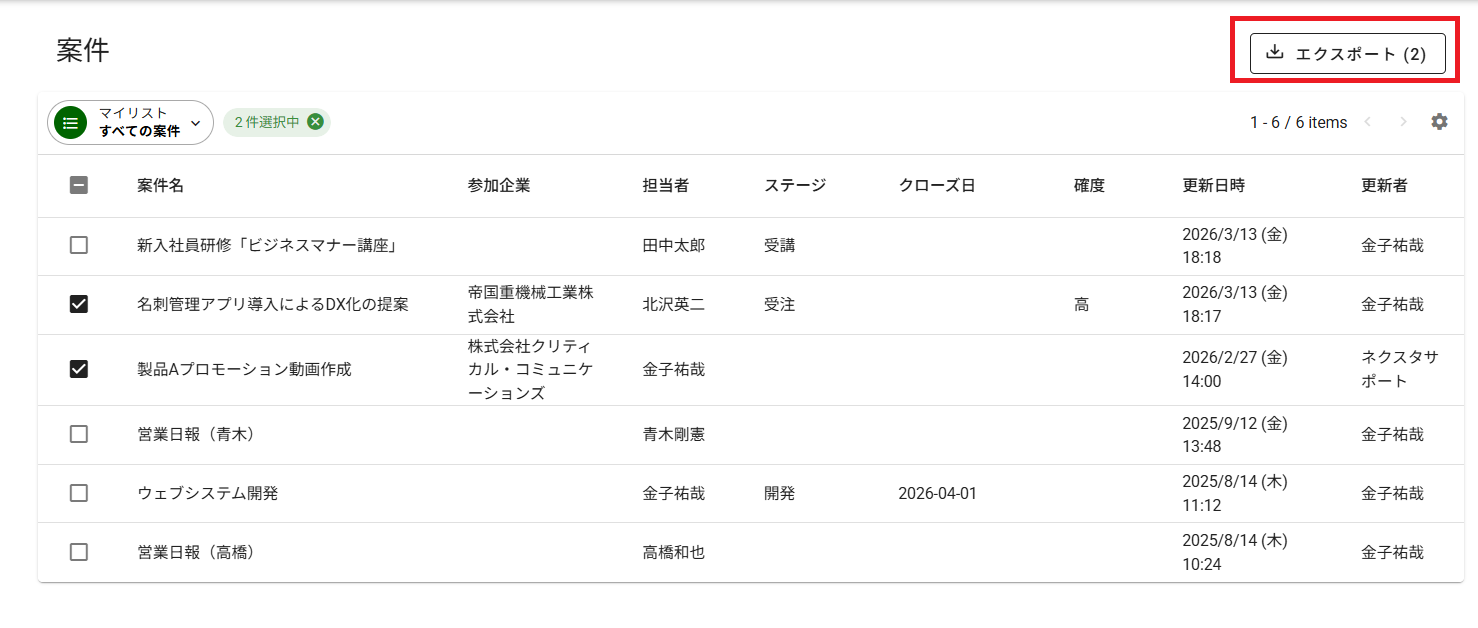Tick the ウェブシステム開発 row checkbox
1478x628 pixels.
point(79,493)
